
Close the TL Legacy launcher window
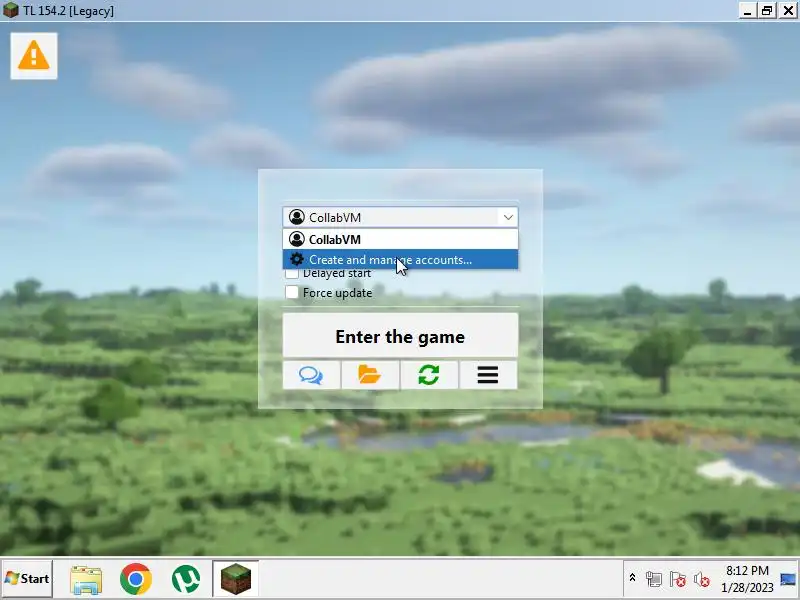pos(788,11)
